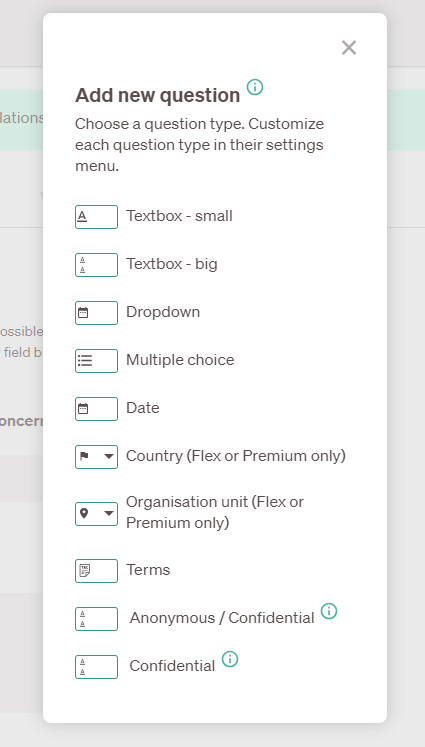Select the Confidential question type icon
Image resolution: width=425 pixels, height=747 pixels.
(x=96, y=667)
